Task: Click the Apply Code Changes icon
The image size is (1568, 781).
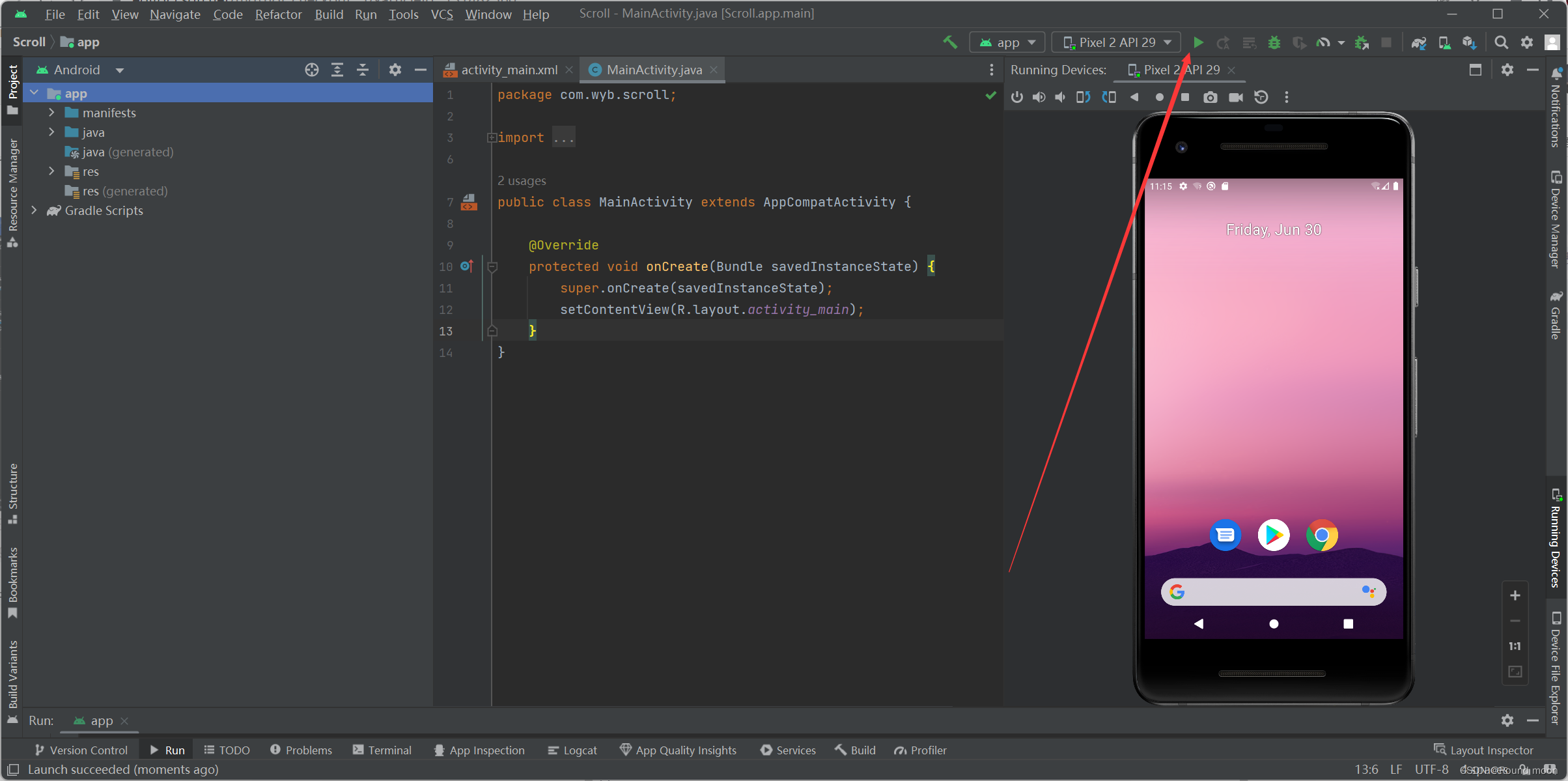Action: pyautogui.click(x=1249, y=42)
